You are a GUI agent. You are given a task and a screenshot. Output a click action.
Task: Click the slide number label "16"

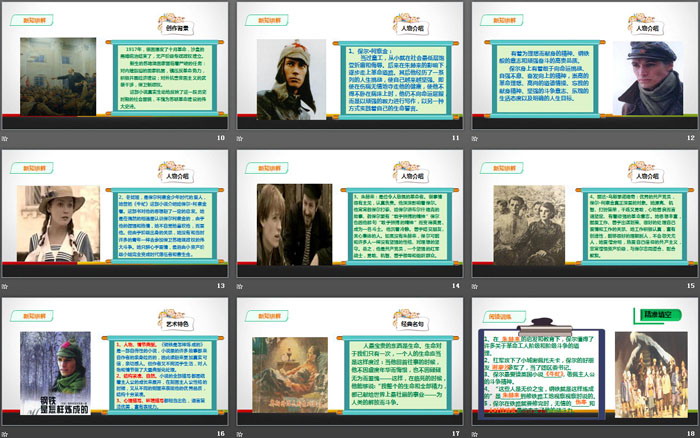click(221, 434)
